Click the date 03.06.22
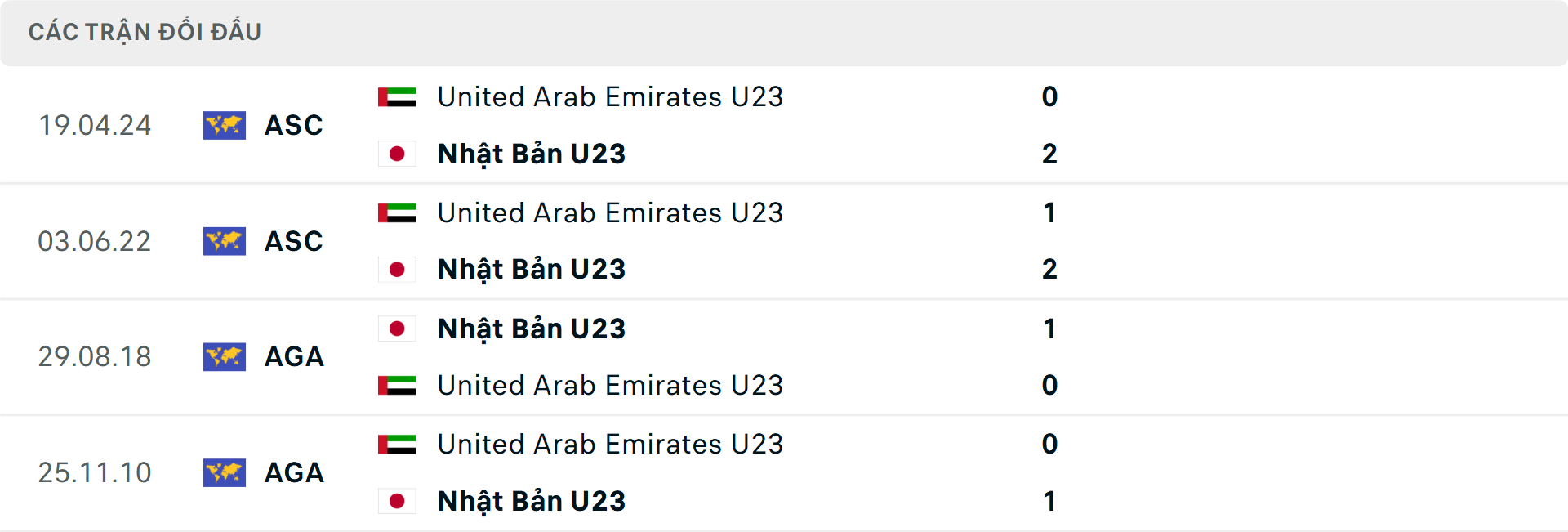This screenshot has height=532, width=1568. tap(96, 241)
